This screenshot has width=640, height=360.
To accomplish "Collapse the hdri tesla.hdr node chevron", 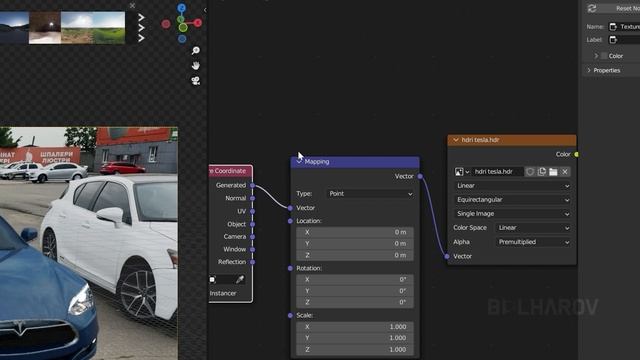I will pos(456,140).
